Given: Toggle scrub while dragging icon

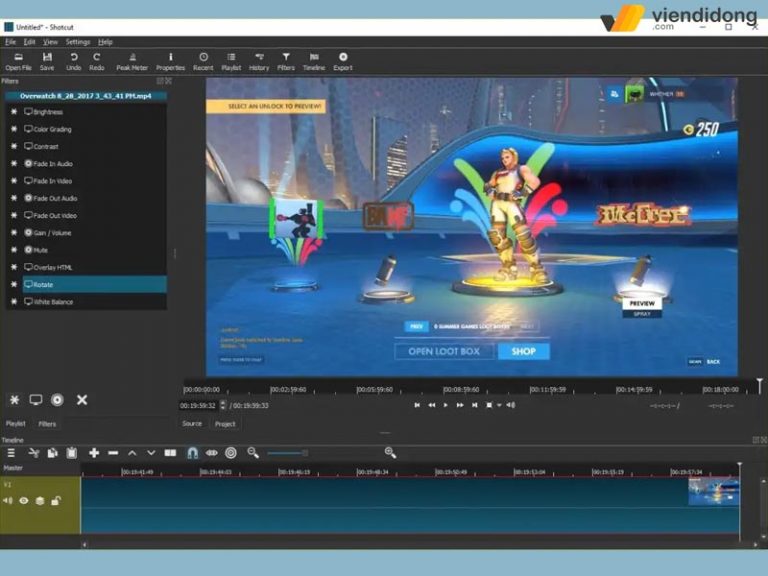Looking at the screenshot, I should pyautogui.click(x=212, y=453).
